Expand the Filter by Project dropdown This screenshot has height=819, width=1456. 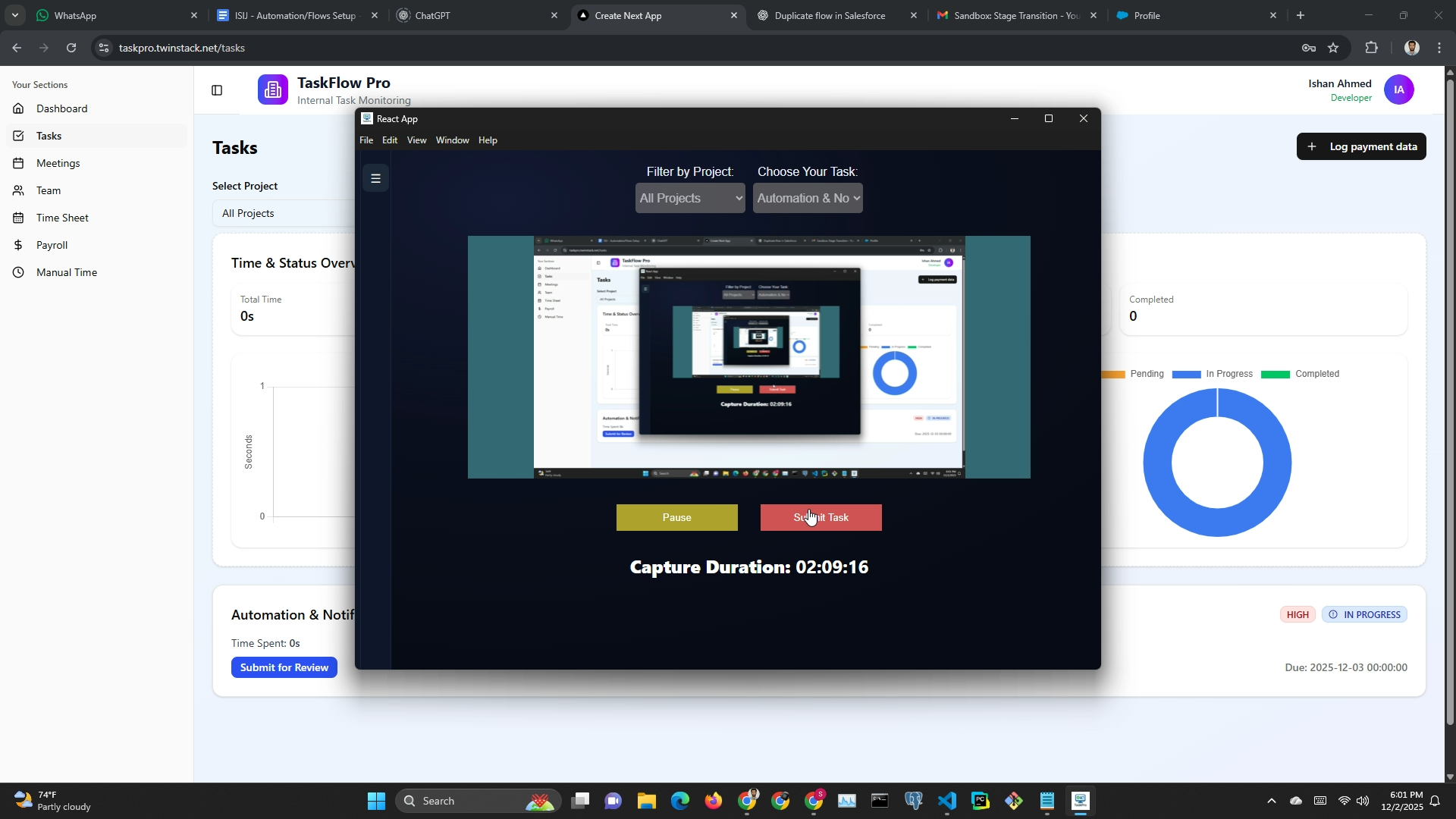[x=689, y=198]
